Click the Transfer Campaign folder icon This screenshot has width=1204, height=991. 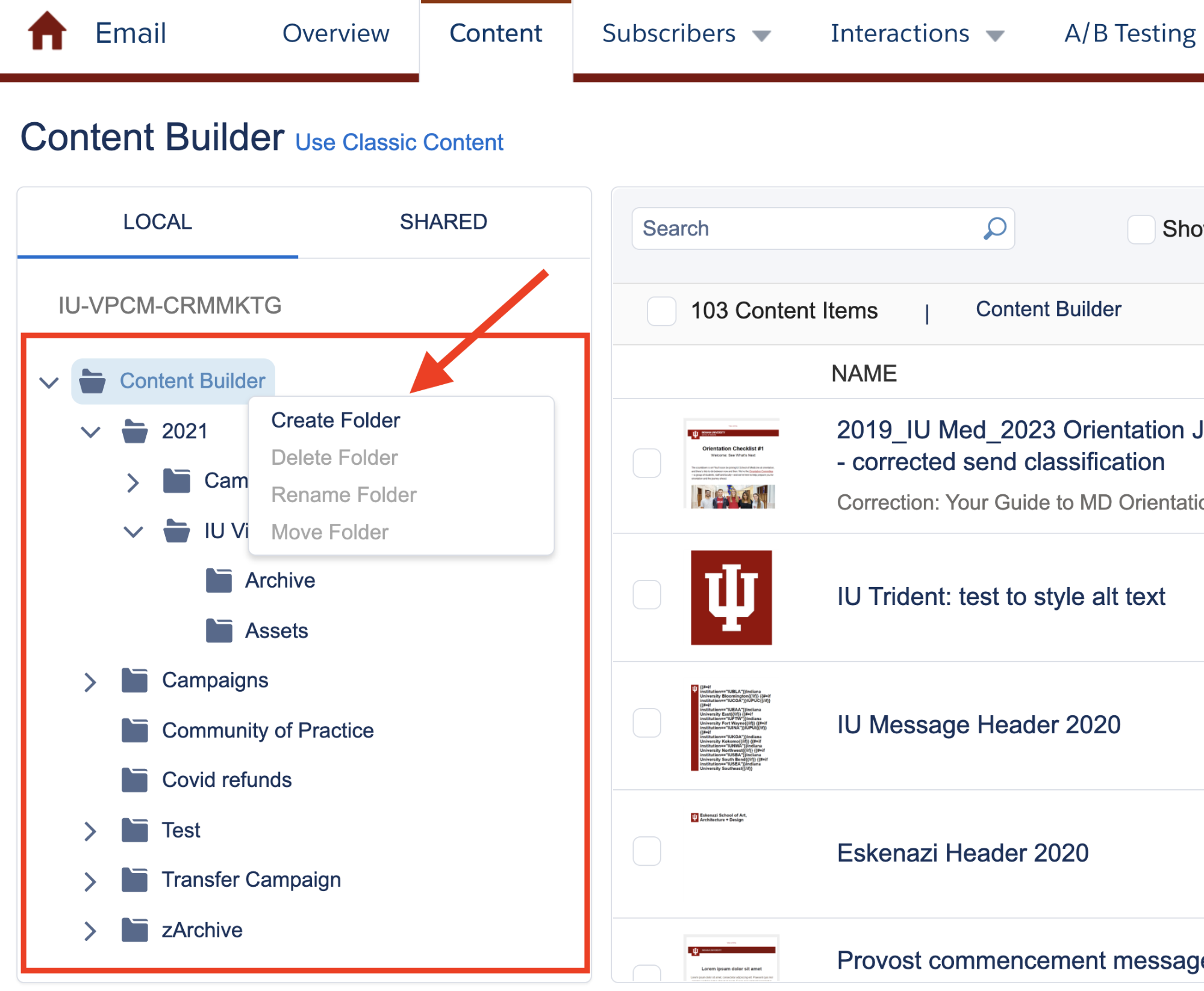tap(134, 880)
